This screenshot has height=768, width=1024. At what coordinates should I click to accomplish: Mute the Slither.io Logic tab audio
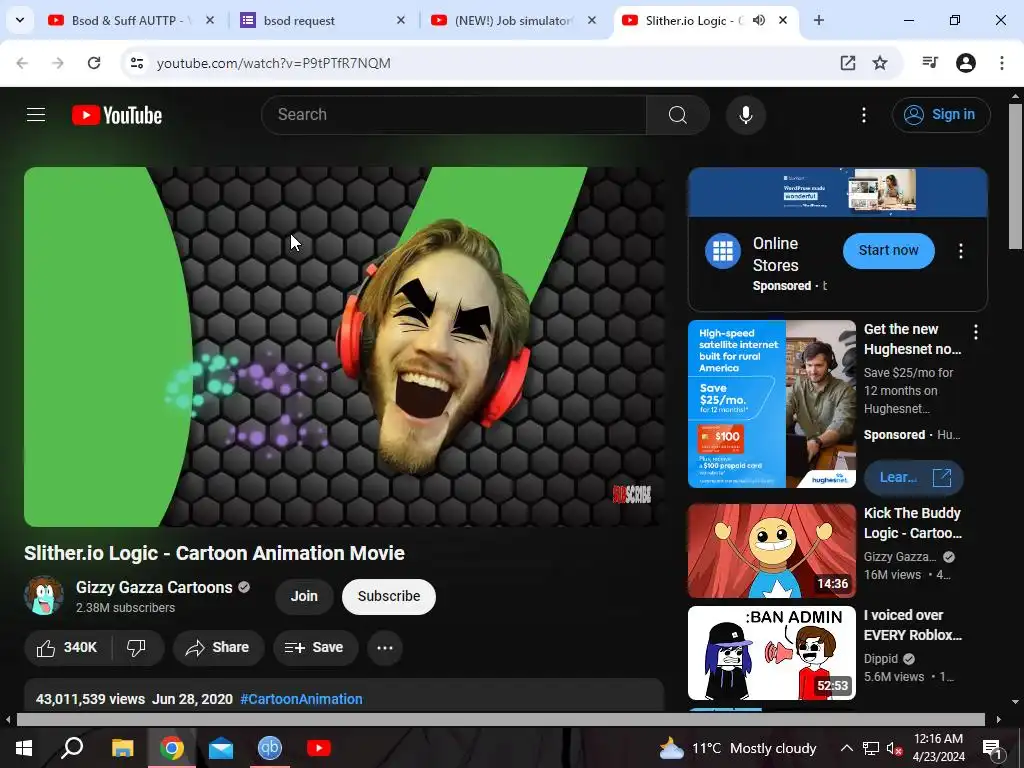coord(758,20)
